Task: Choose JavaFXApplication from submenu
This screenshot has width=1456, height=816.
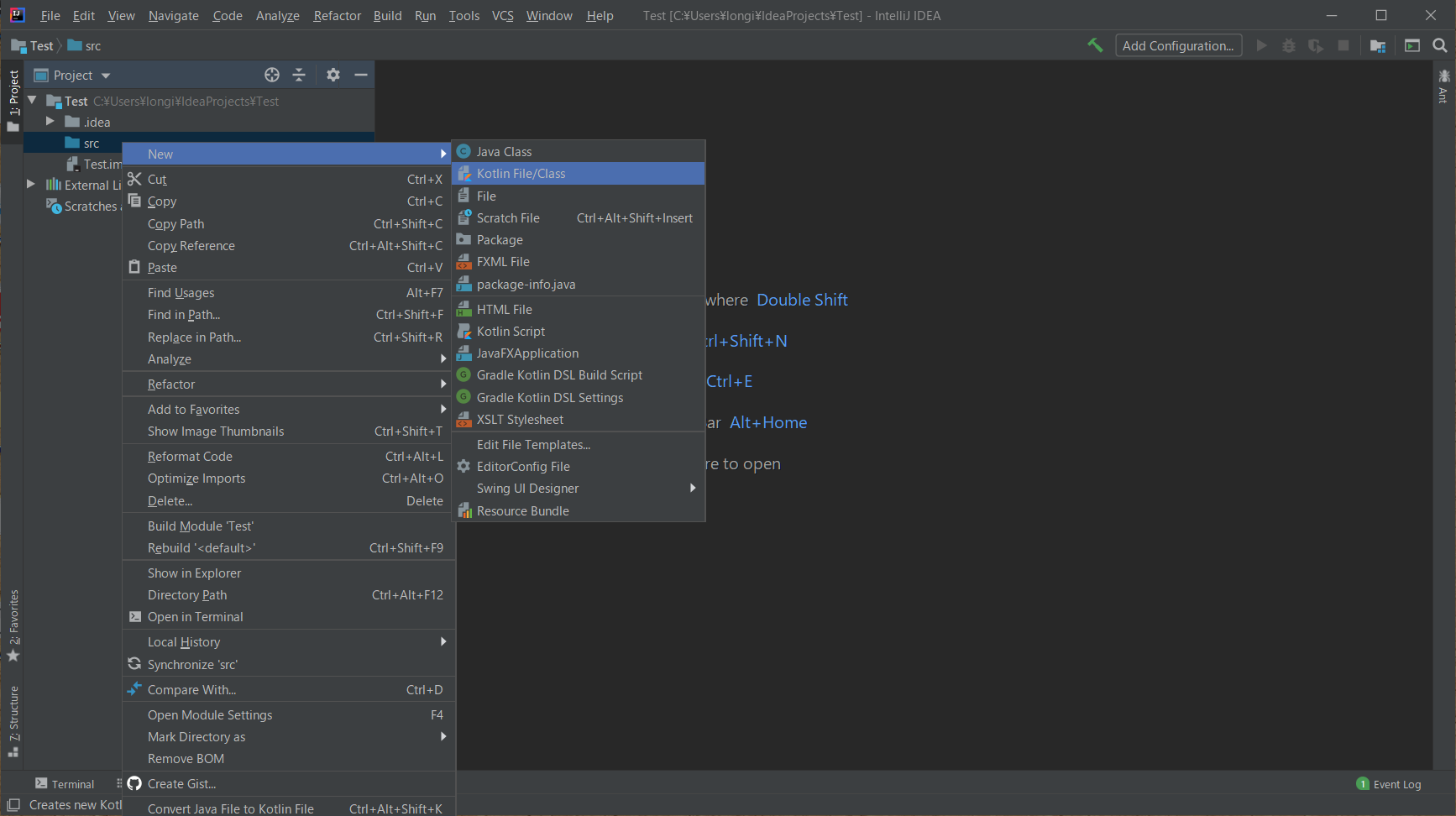Action: click(578, 353)
